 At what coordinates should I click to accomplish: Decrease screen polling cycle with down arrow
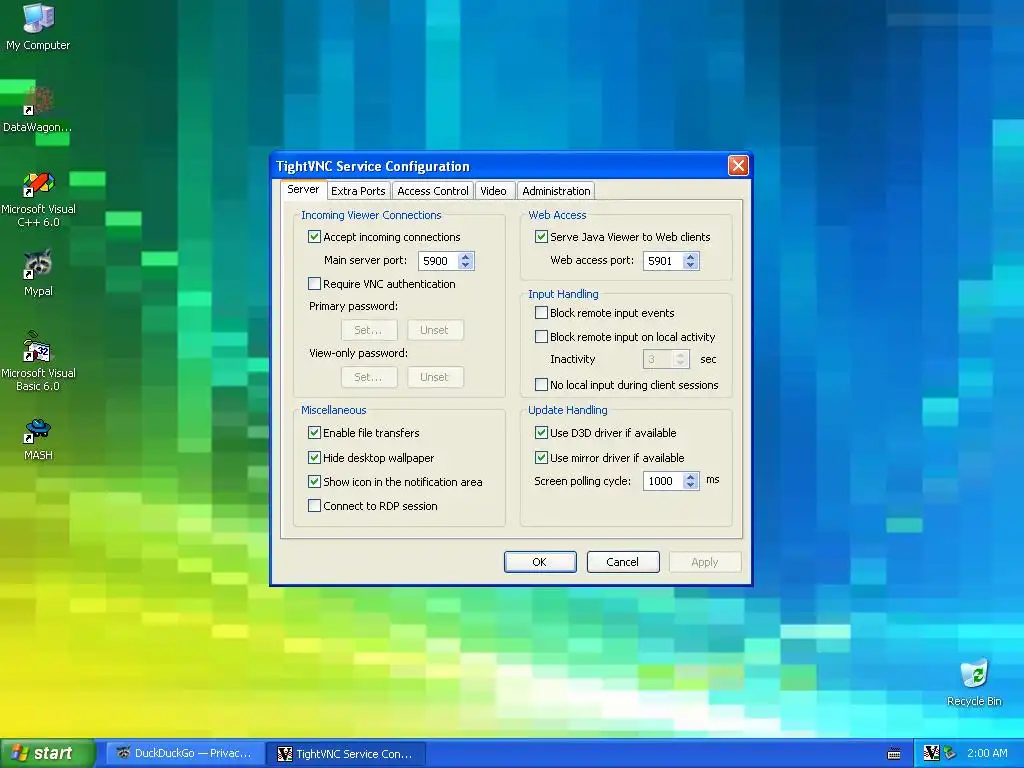[x=690, y=485]
